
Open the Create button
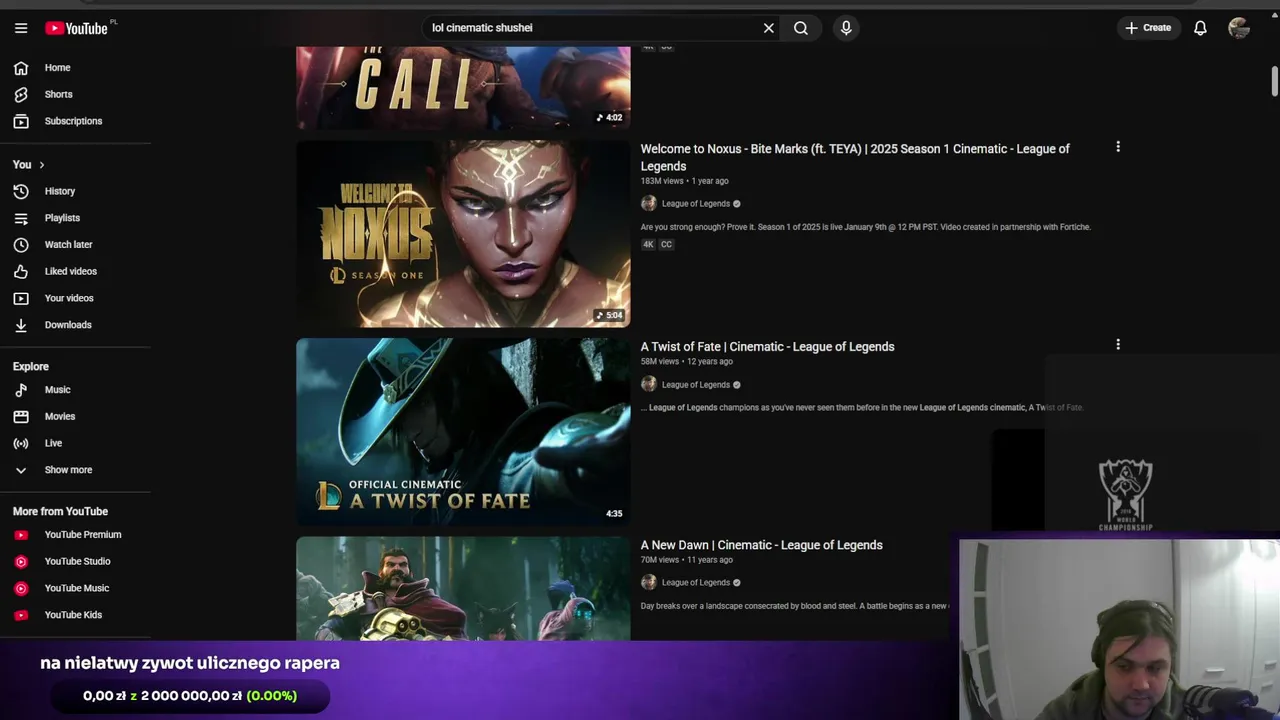(1148, 28)
